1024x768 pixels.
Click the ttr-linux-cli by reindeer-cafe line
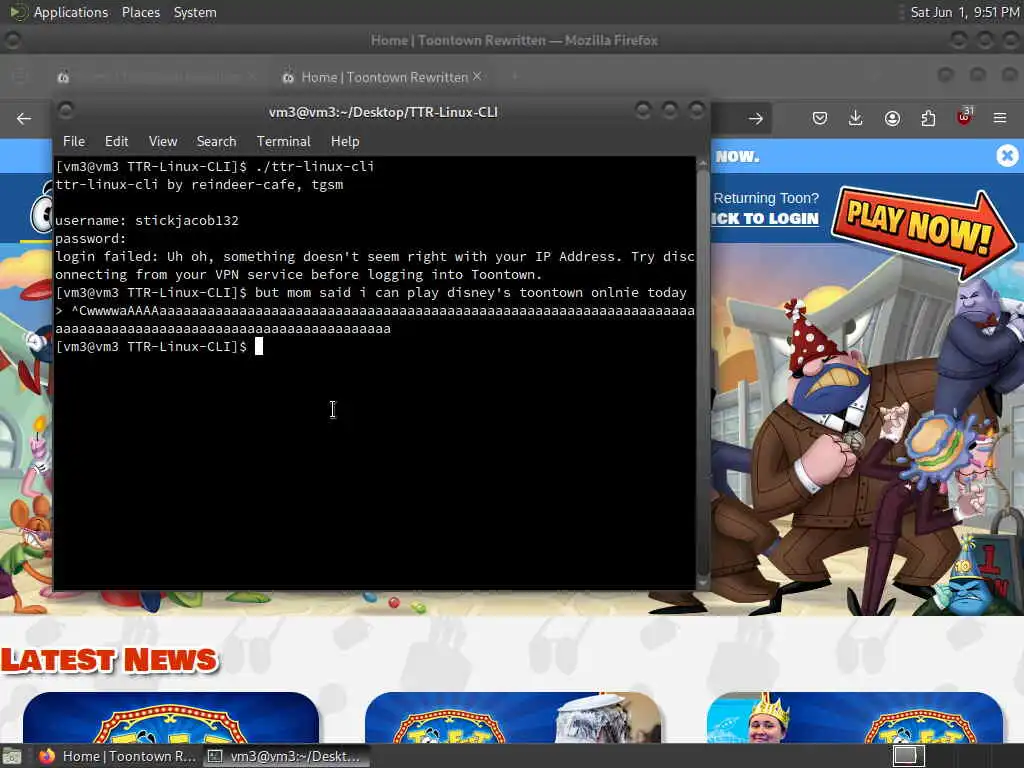tap(199, 185)
